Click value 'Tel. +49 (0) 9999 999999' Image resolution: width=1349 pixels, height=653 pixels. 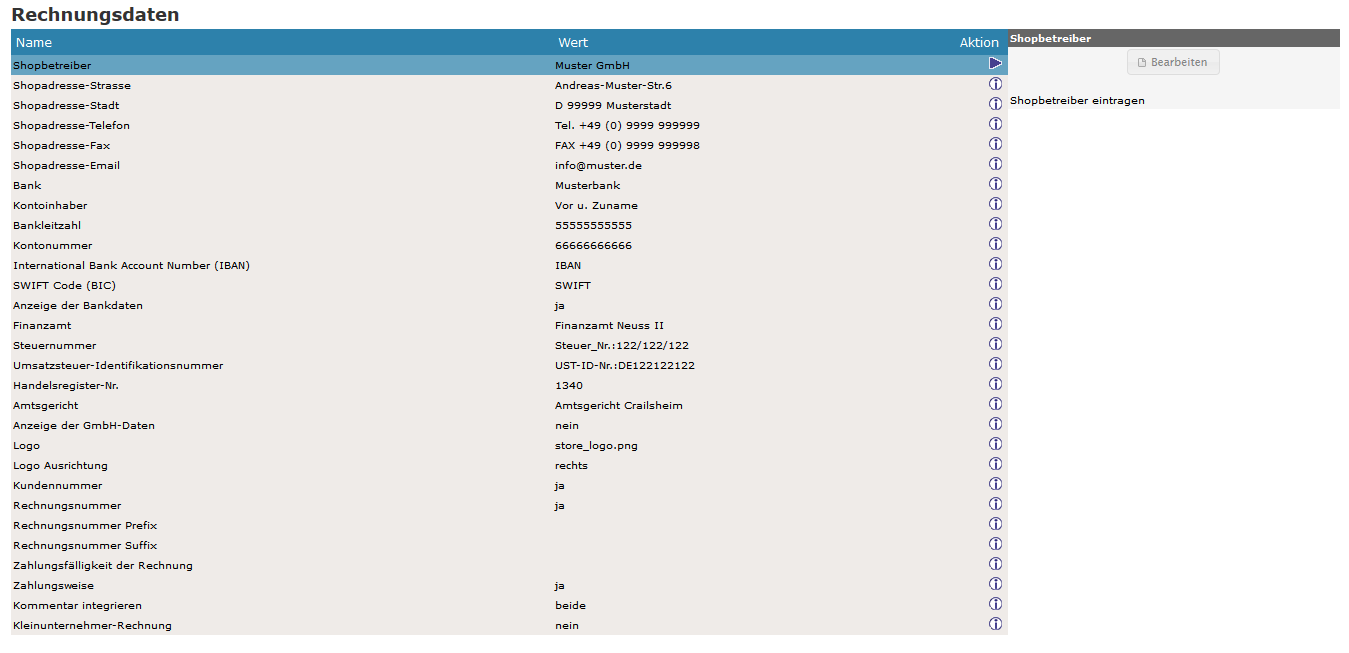point(627,125)
